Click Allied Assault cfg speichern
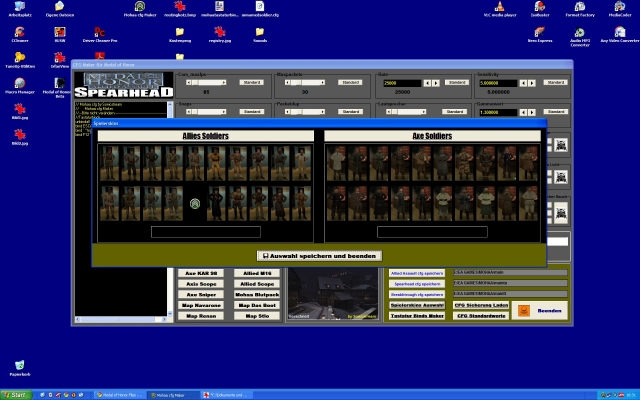 point(417,273)
